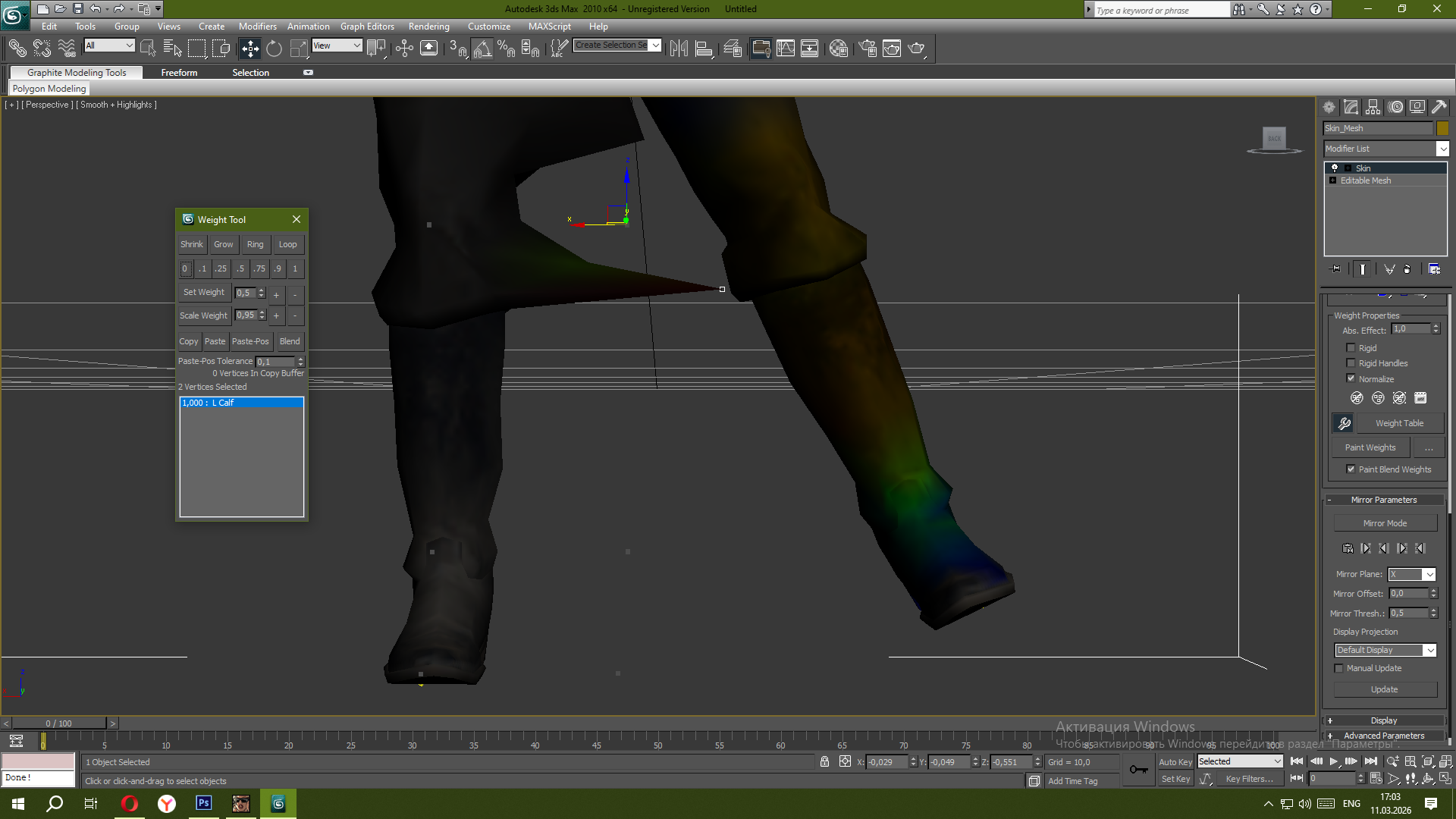Screen dimensions: 1456x819
Task: Click the quick Render teapot icon
Action: (916, 49)
